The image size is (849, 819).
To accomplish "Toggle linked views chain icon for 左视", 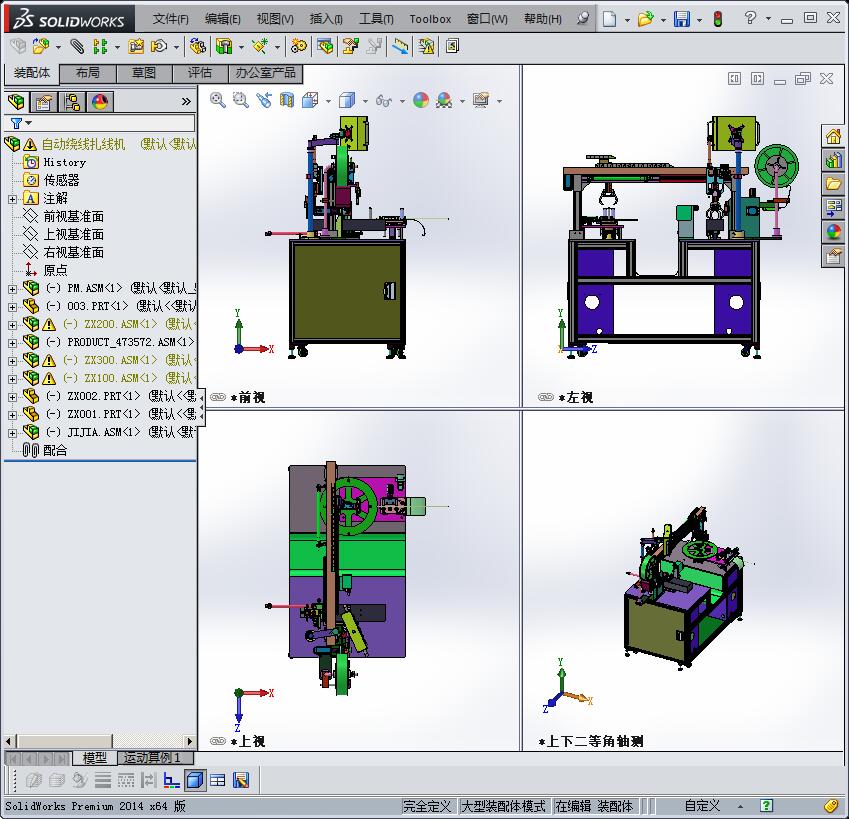I will (546, 397).
